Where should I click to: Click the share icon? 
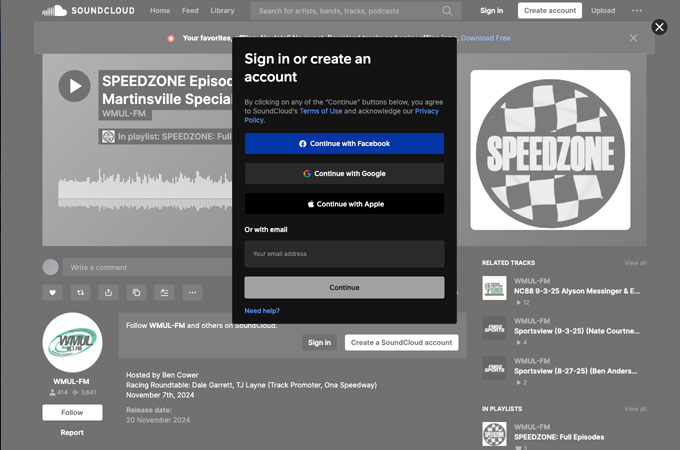(x=108, y=293)
